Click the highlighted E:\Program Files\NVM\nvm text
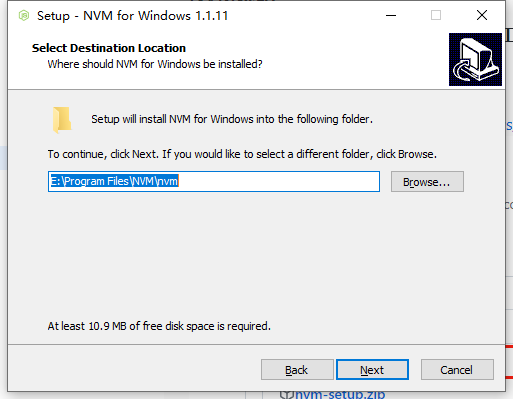Image resolution: width=513 pixels, height=399 pixels. click(114, 181)
